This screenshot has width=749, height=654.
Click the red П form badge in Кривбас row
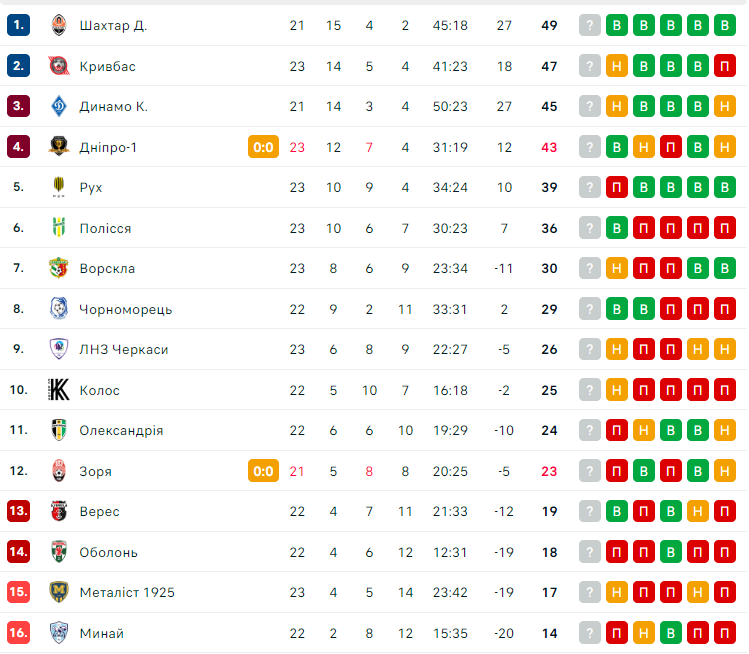tap(724, 66)
